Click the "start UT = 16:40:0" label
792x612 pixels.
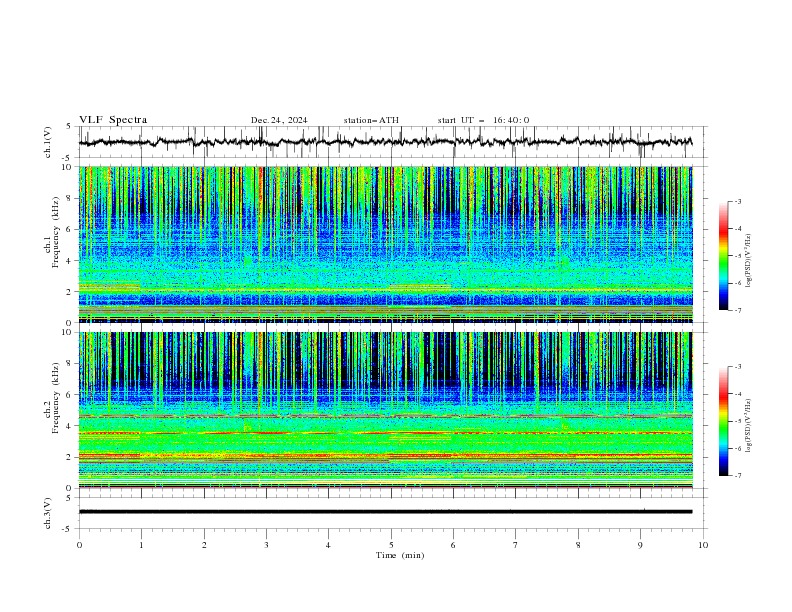(483, 120)
